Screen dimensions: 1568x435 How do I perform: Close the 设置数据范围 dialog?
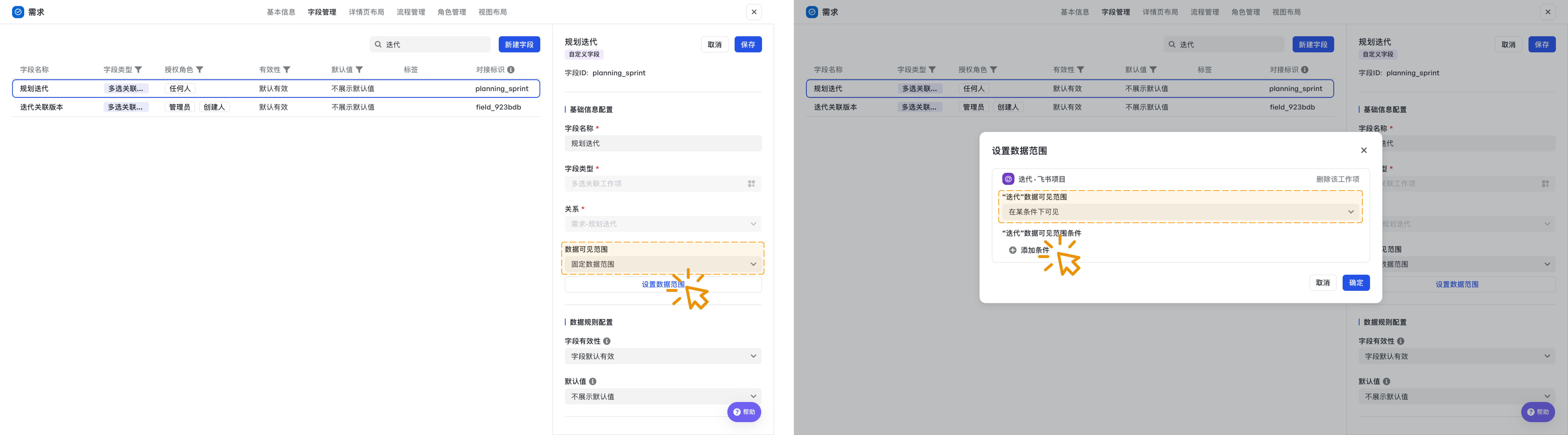click(1363, 150)
